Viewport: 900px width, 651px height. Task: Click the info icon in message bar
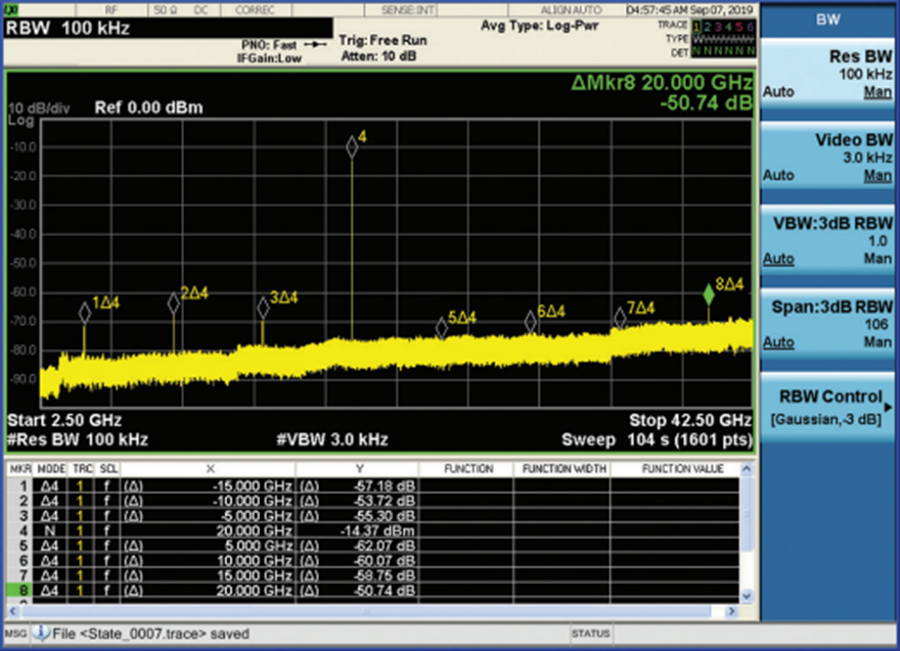(x=43, y=634)
